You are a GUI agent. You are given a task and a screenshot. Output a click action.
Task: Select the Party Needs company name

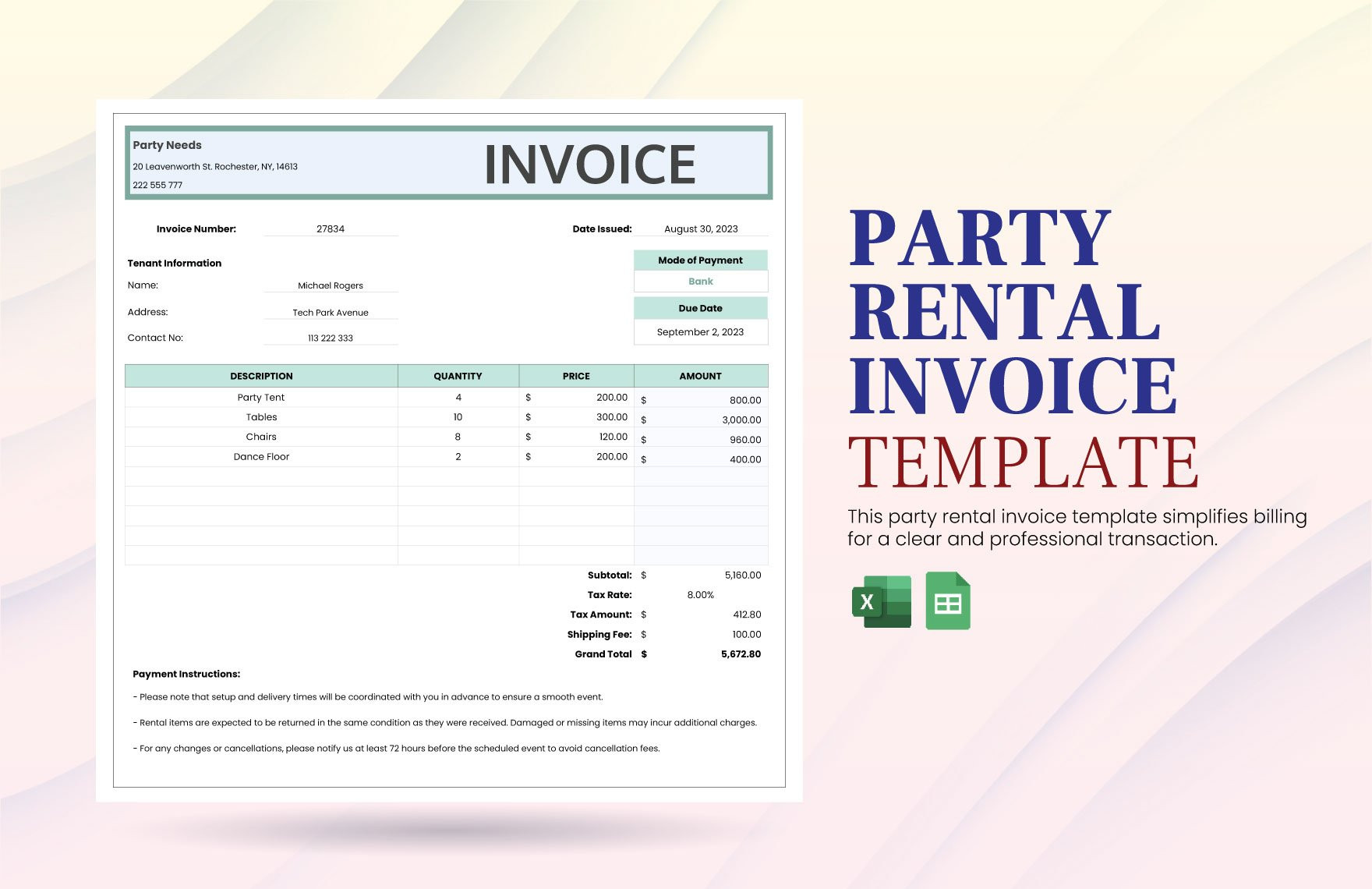point(167,145)
